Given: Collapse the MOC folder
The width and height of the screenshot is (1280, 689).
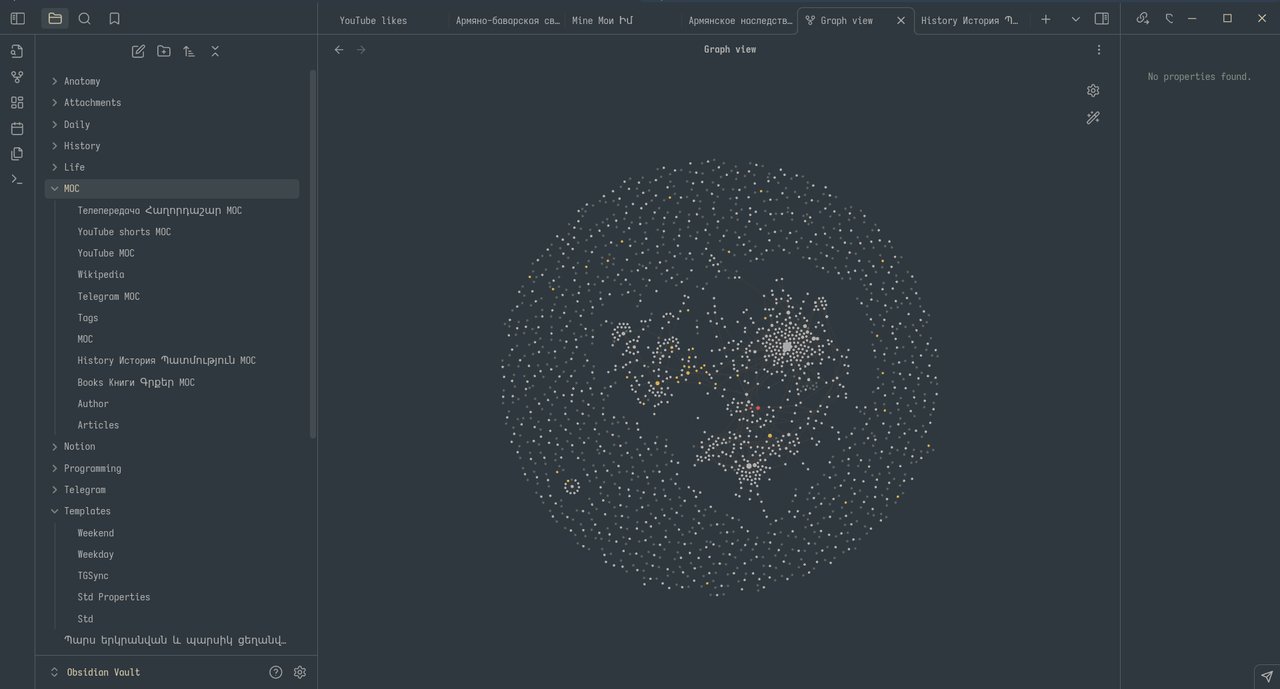Looking at the screenshot, I should tap(172, 189).
